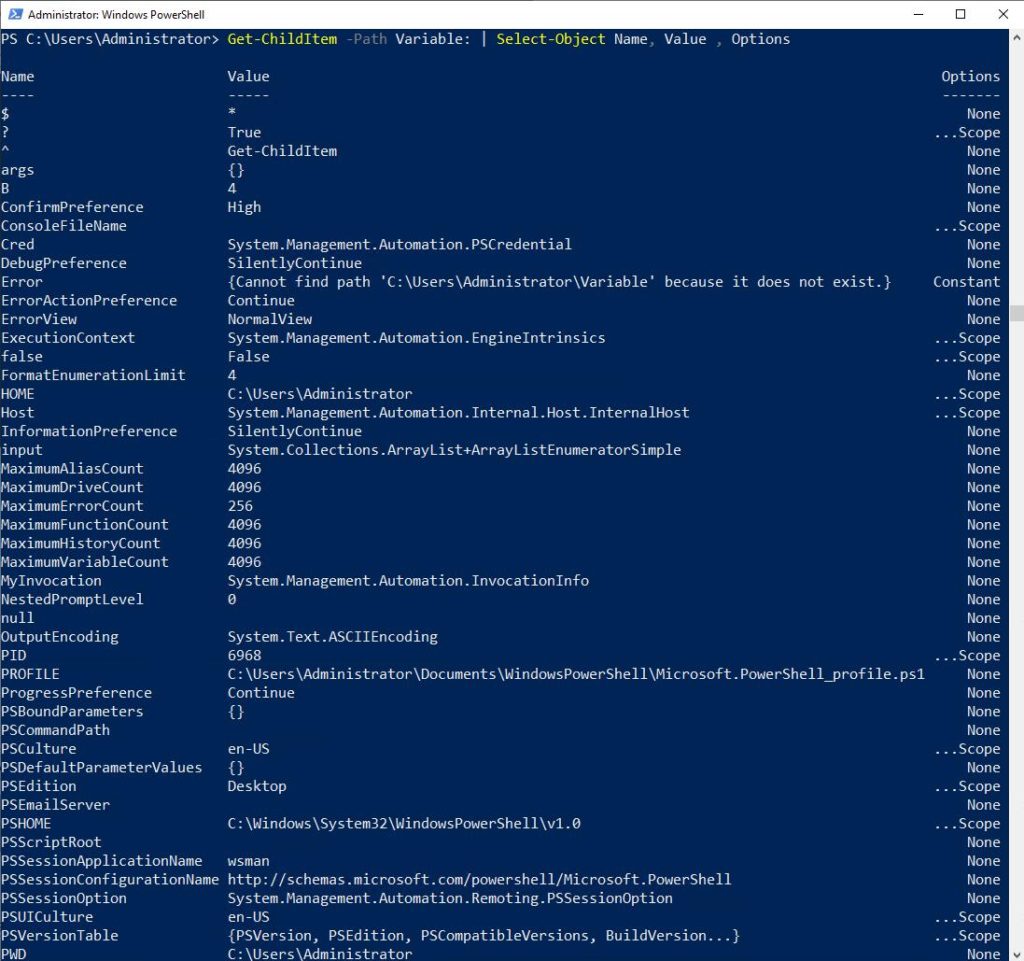Screen dimensions: 1024x961
Task: Click the PowerShell icon in the title bar
Action: [x=15, y=14]
